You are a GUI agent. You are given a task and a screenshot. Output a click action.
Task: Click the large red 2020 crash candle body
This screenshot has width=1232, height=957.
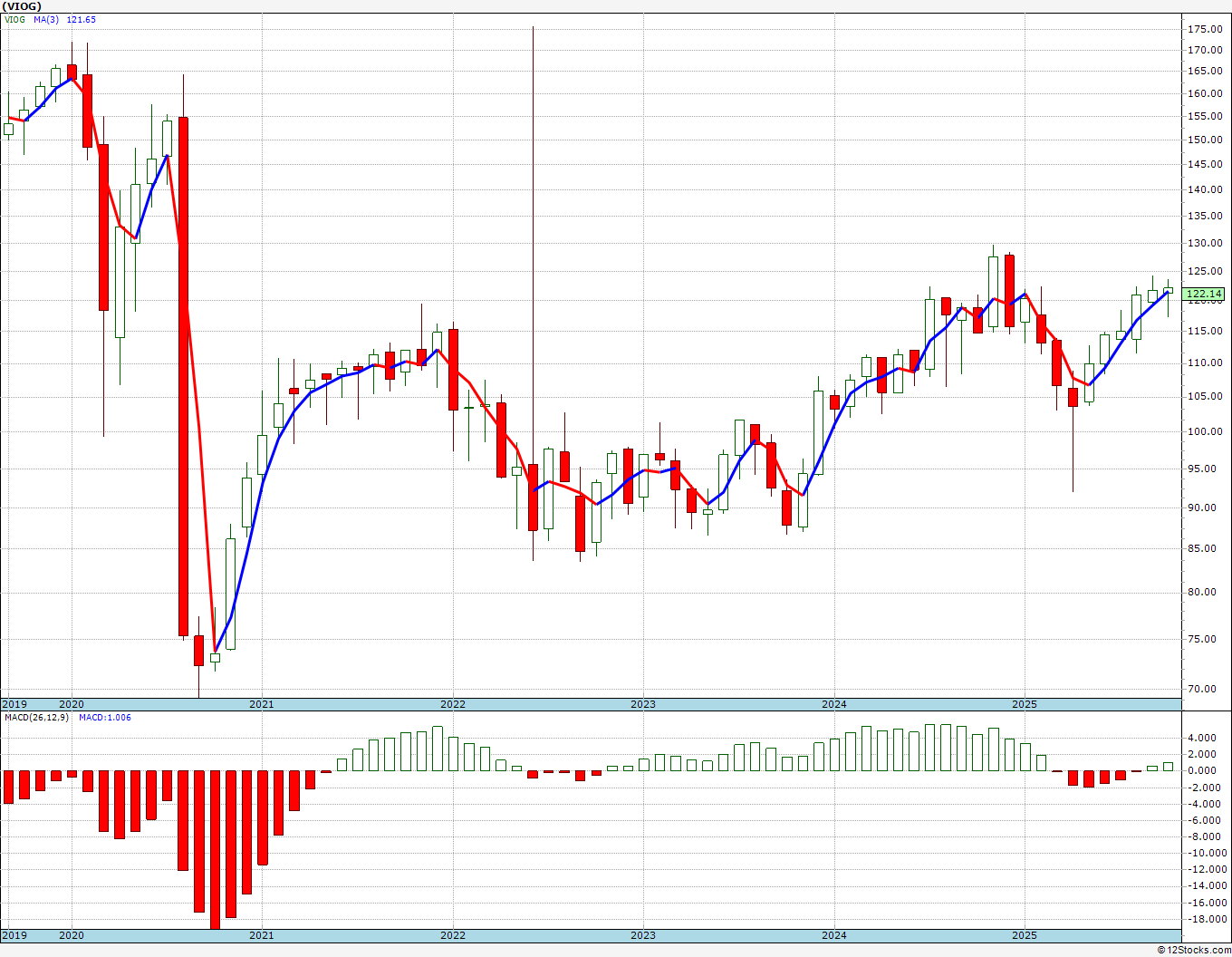(183, 376)
